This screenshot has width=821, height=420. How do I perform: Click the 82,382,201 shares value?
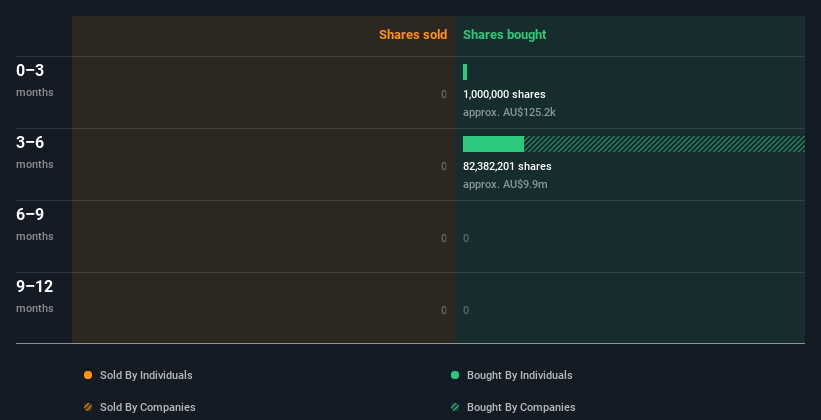coord(507,166)
